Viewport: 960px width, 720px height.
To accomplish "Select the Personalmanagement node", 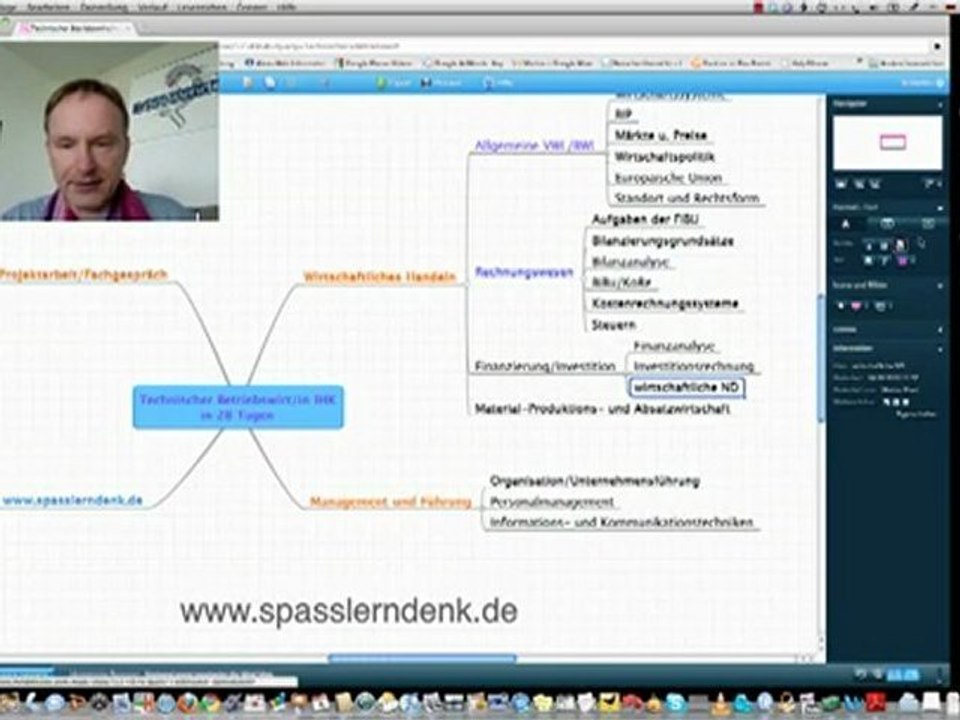I will coord(552,502).
